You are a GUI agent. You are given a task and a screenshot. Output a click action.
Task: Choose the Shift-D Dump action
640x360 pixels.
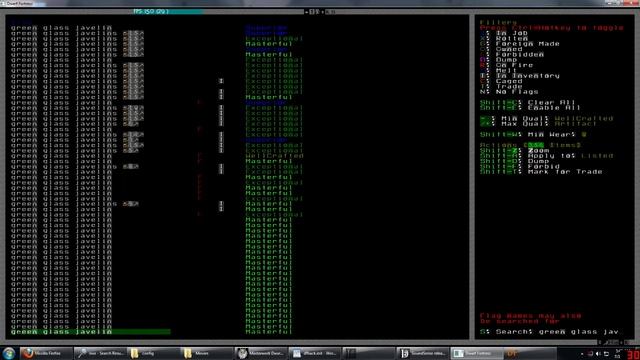[x=514, y=161]
